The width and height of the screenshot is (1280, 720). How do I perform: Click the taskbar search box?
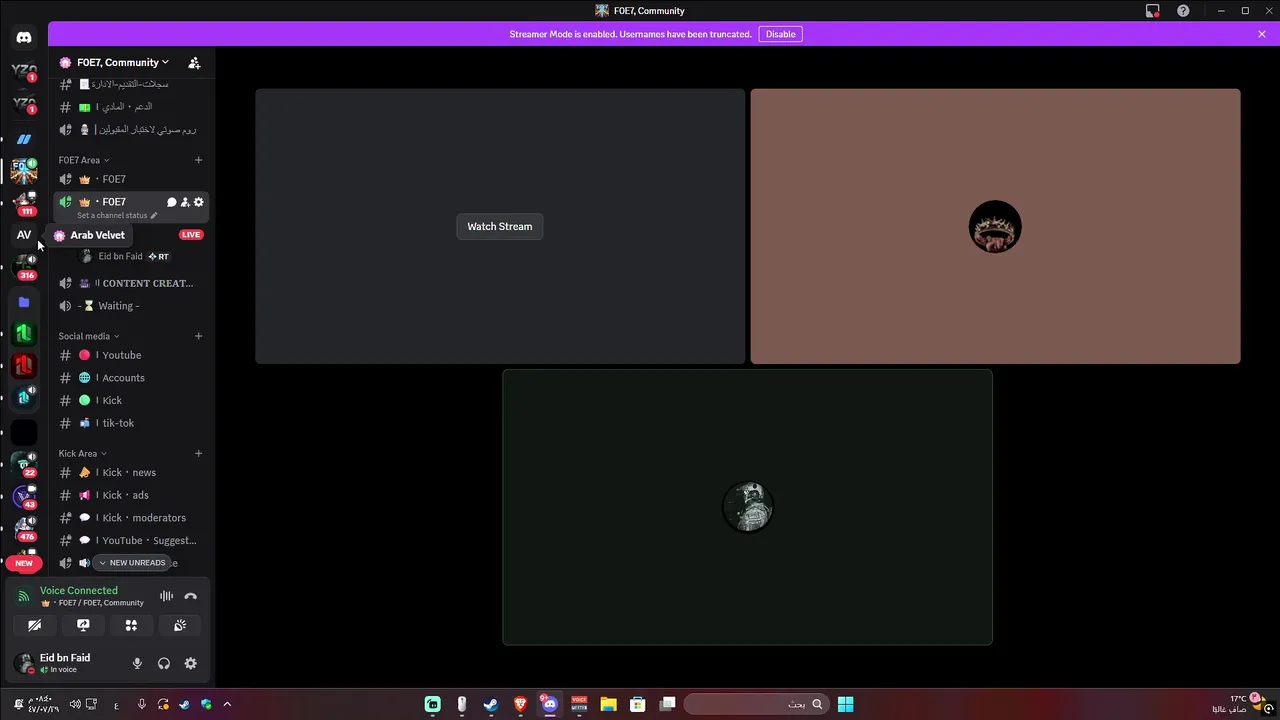(757, 704)
